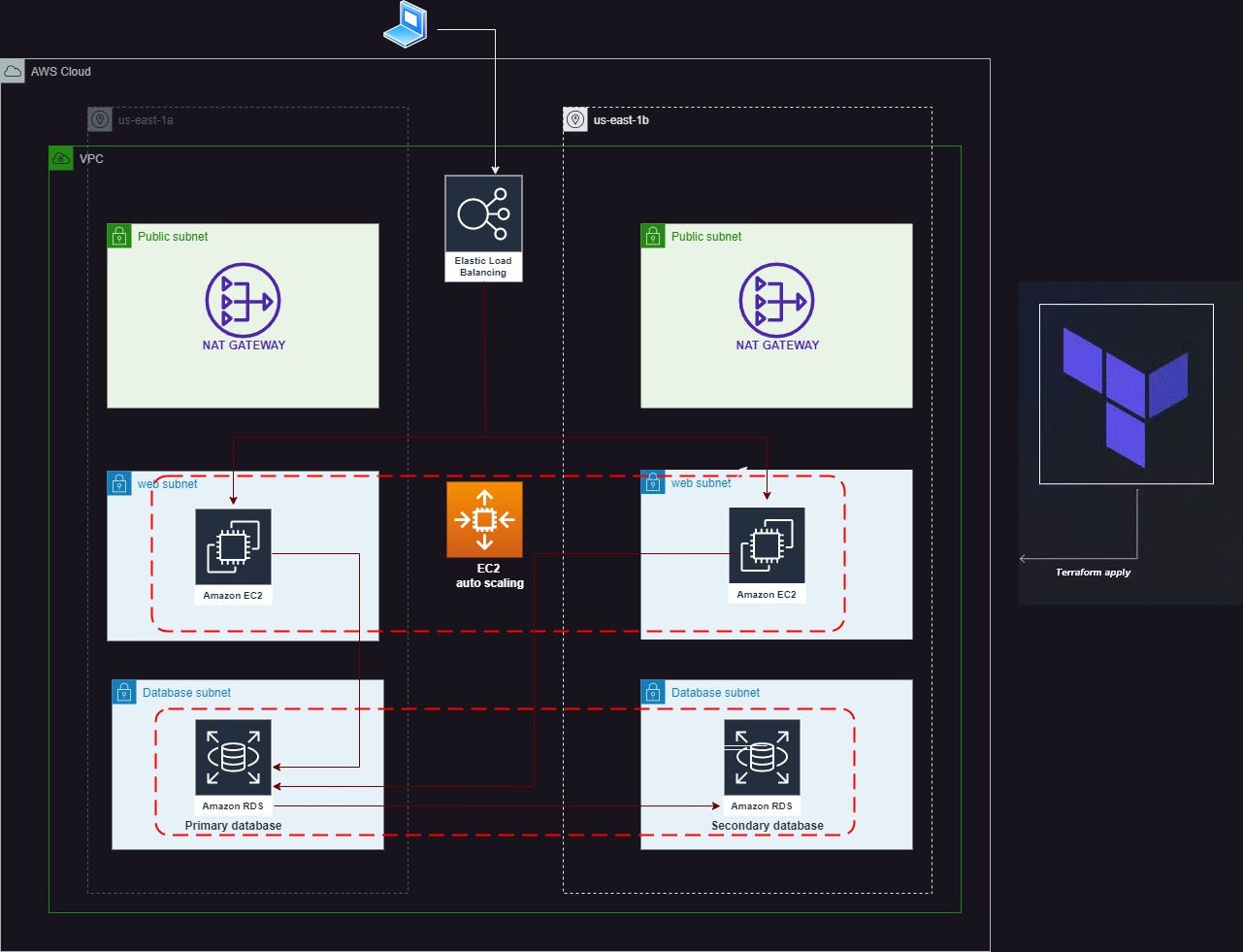Click the NAT Gateway icon in us-east-1b
The width and height of the screenshot is (1243, 952).
776,301
